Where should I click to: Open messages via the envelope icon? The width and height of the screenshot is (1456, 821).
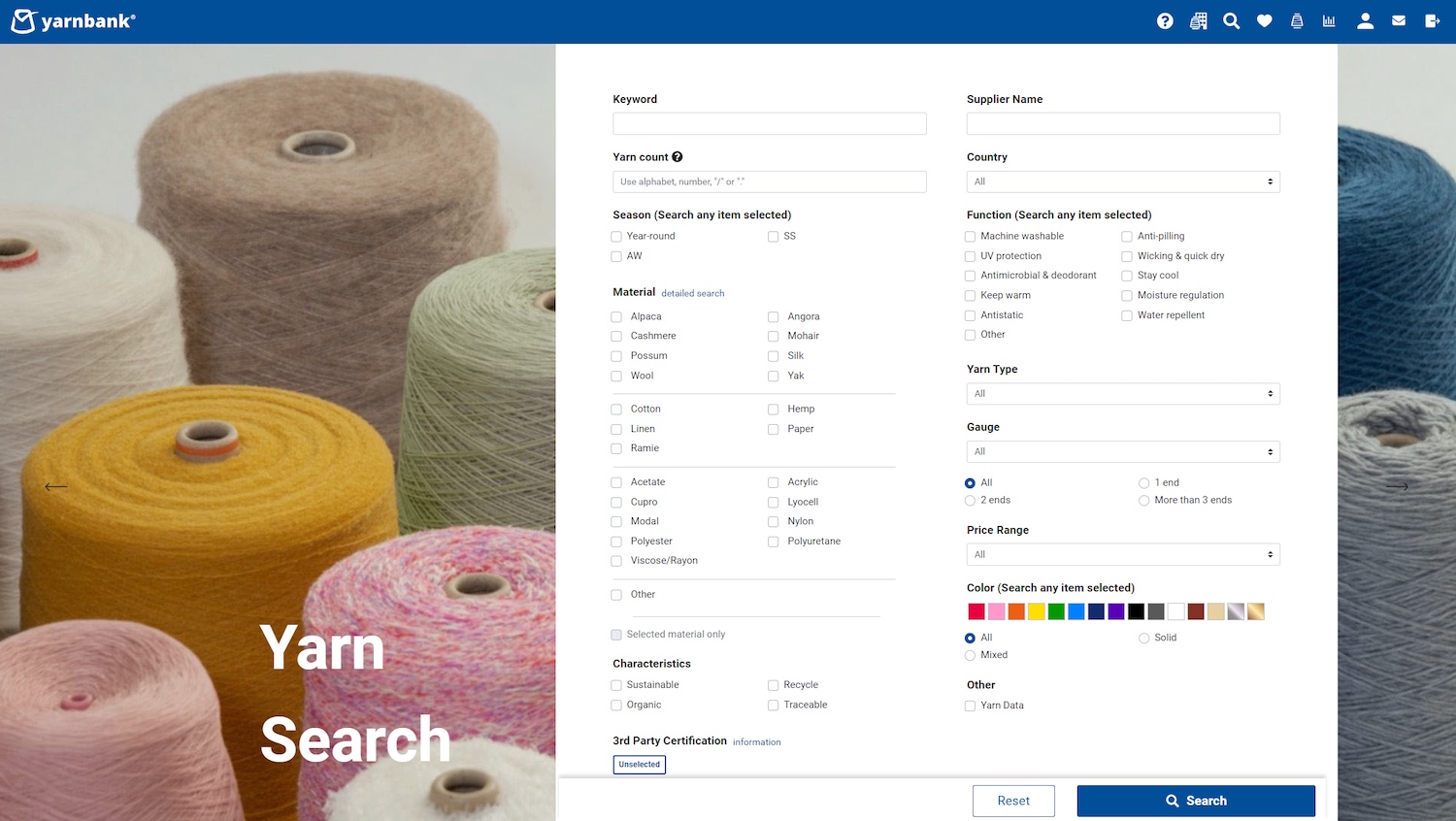(x=1399, y=21)
